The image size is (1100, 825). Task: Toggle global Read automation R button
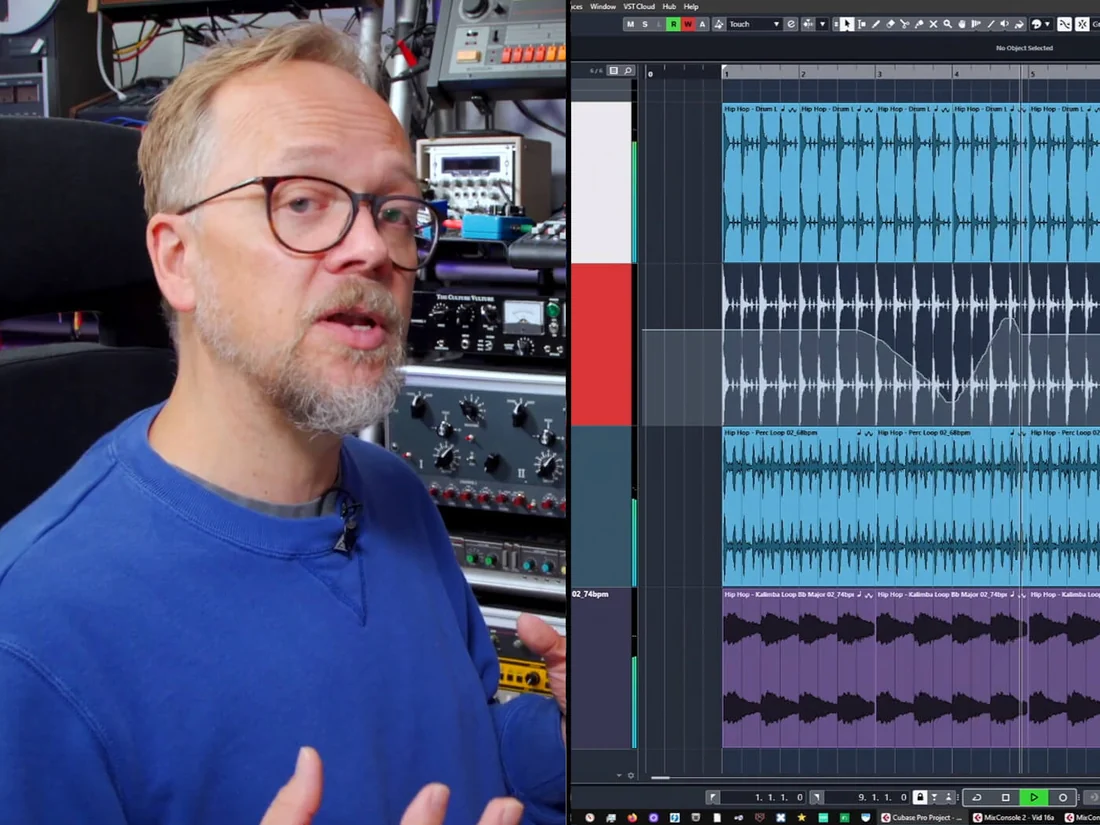673,25
